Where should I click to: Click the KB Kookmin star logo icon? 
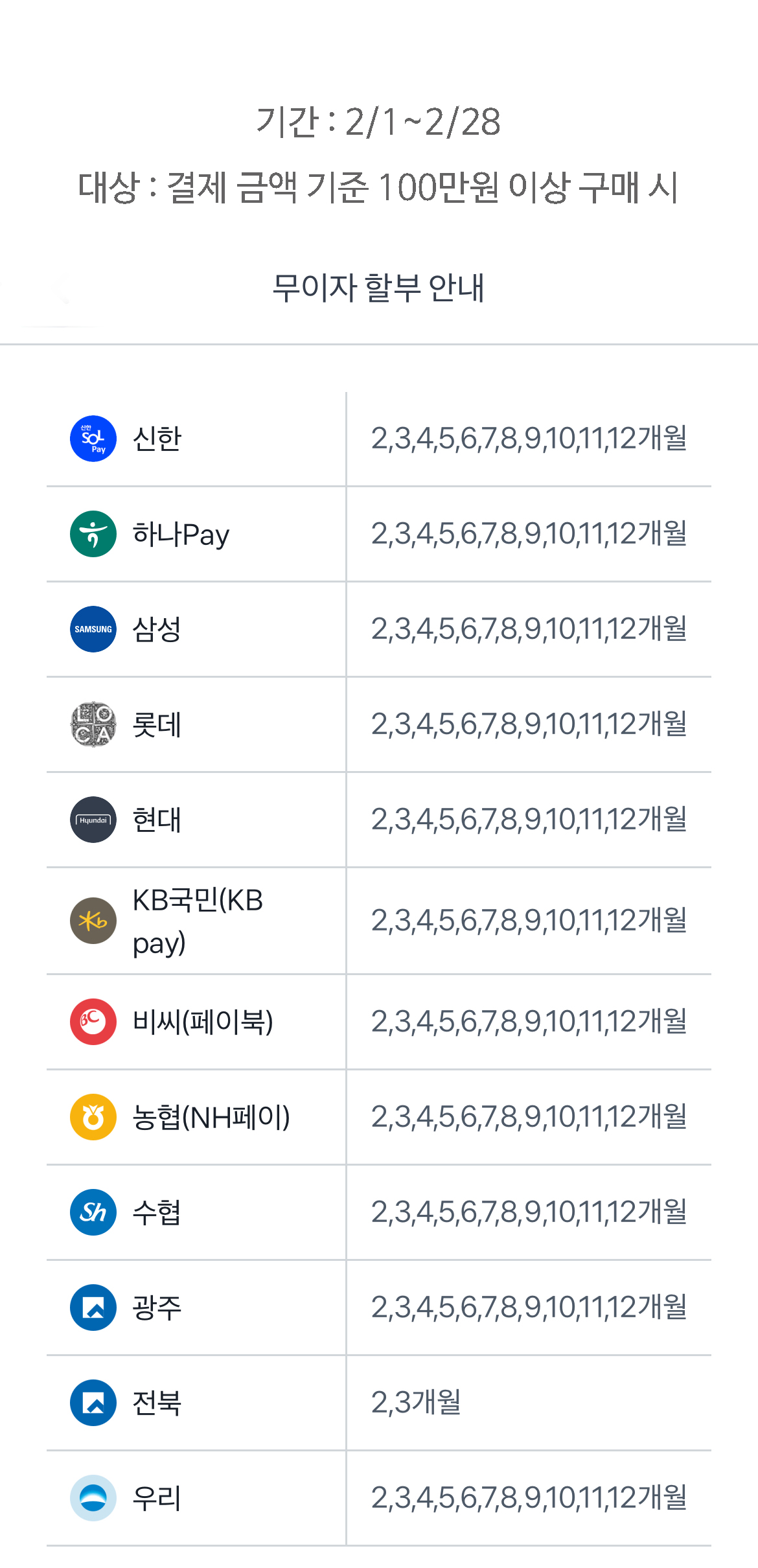point(93,921)
